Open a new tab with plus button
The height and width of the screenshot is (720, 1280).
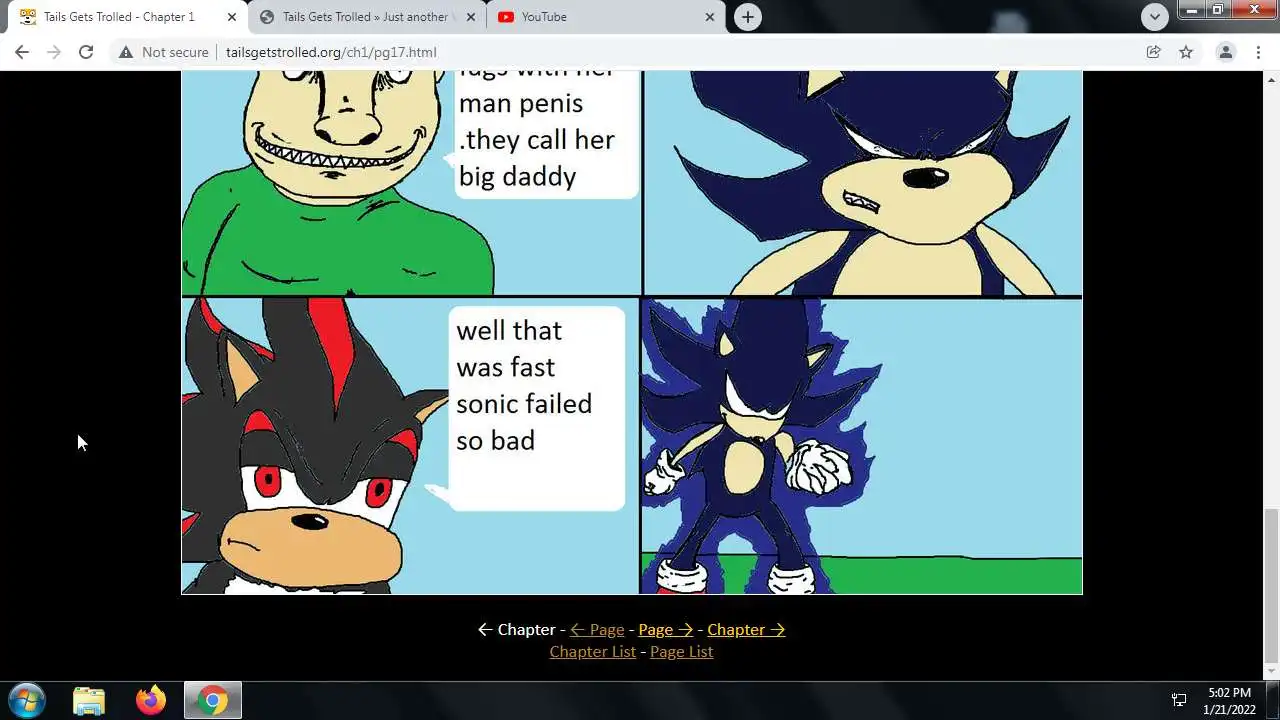748,16
